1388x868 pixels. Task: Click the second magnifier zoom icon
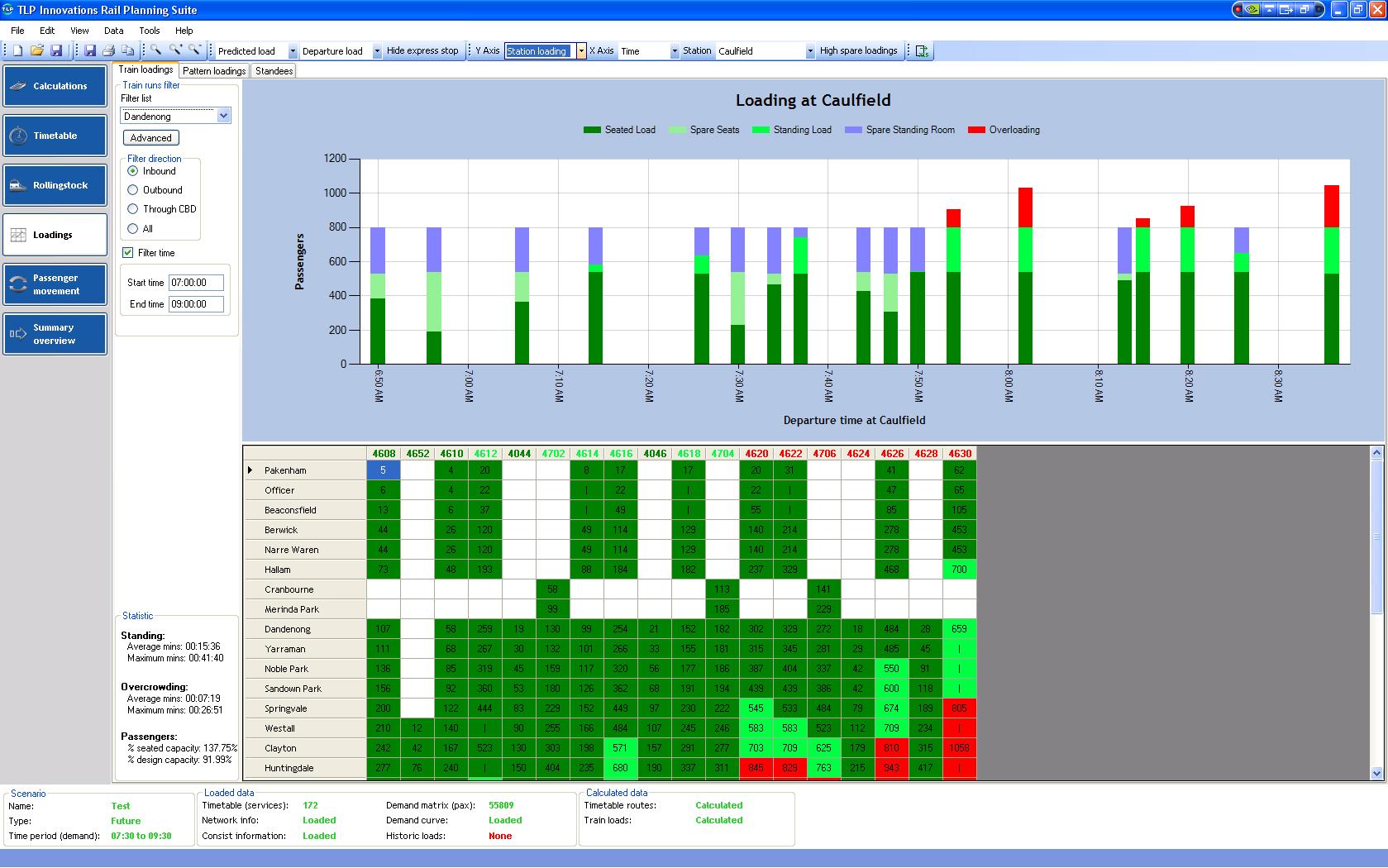(x=175, y=50)
